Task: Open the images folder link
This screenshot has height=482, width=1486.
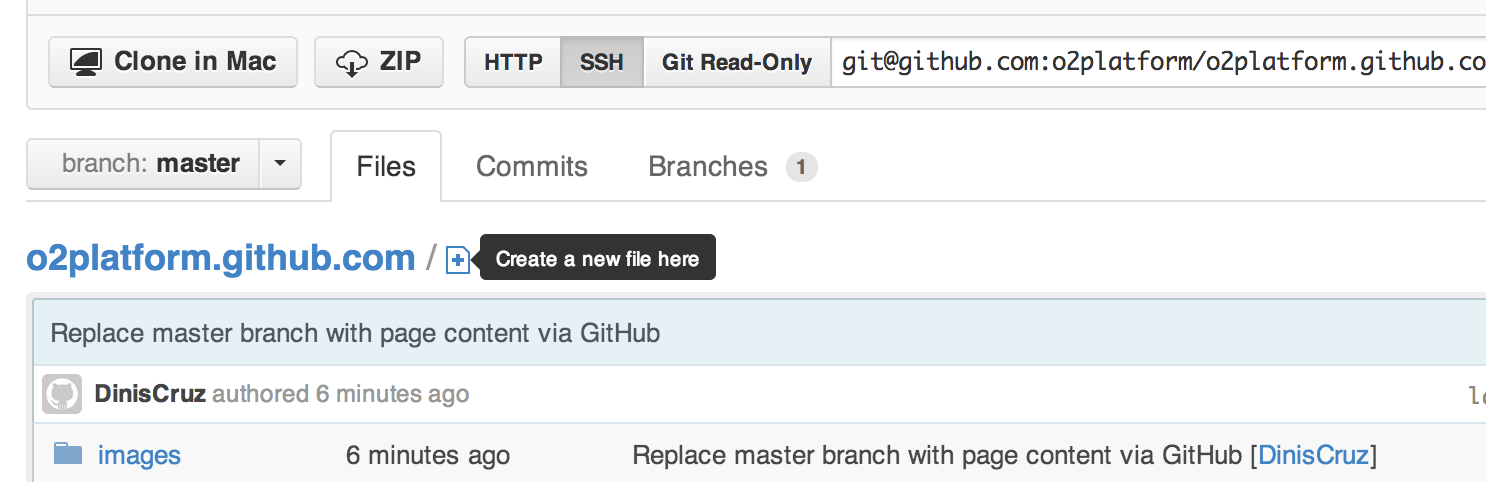Action: 139,456
